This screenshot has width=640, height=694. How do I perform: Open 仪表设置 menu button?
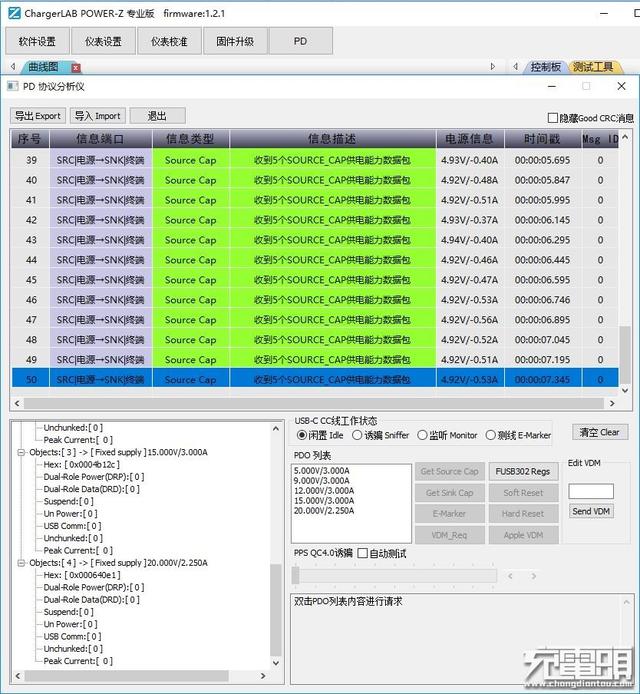pyautogui.click(x=103, y=41)
